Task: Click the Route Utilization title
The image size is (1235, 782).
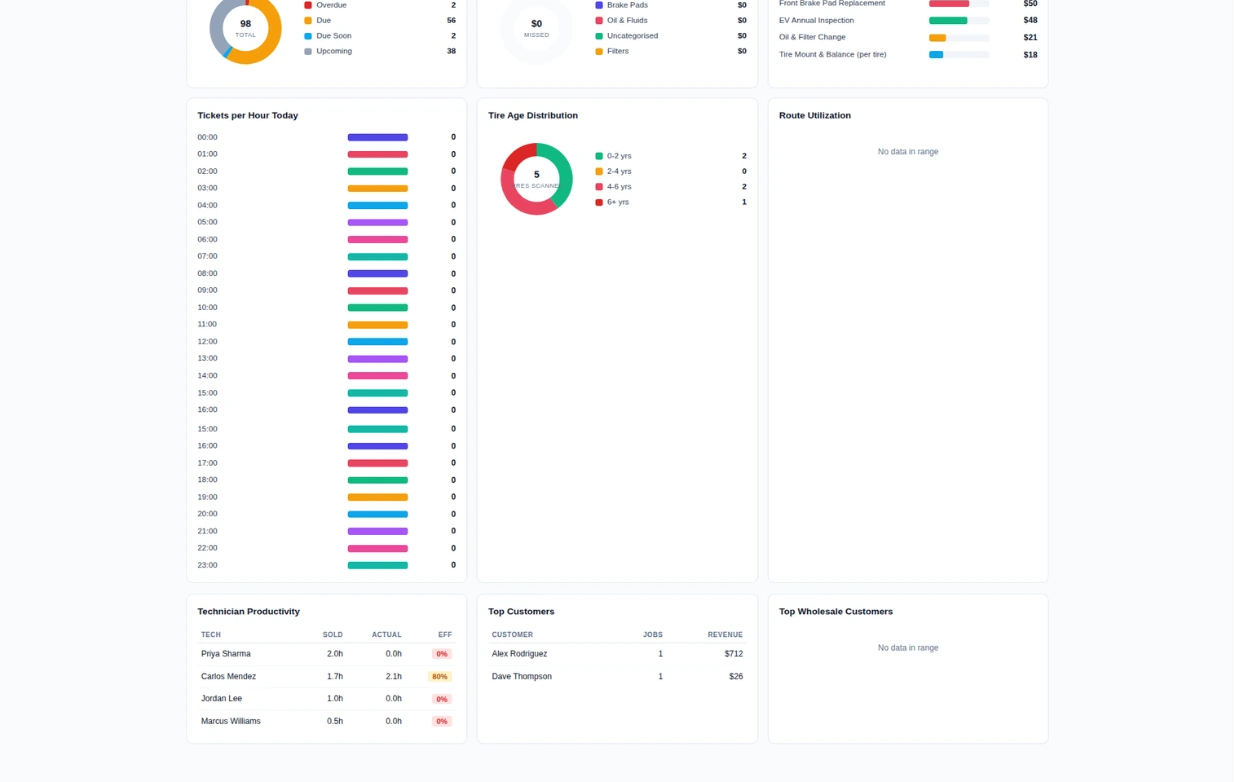Action: pos(815,116)
